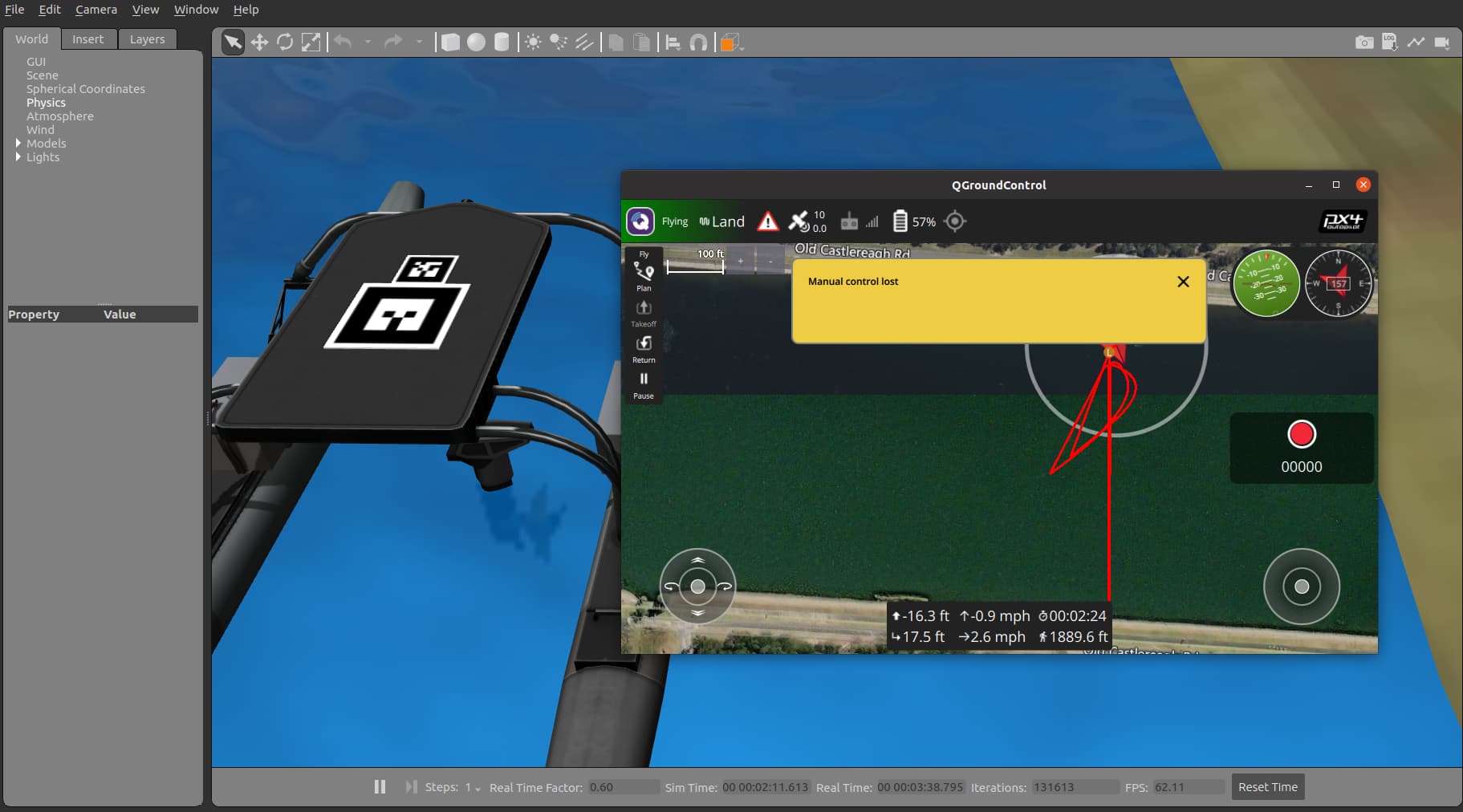1463x812 pixels.
Task: Open the Steps count dropdown
Action: [x=473, y=788]
